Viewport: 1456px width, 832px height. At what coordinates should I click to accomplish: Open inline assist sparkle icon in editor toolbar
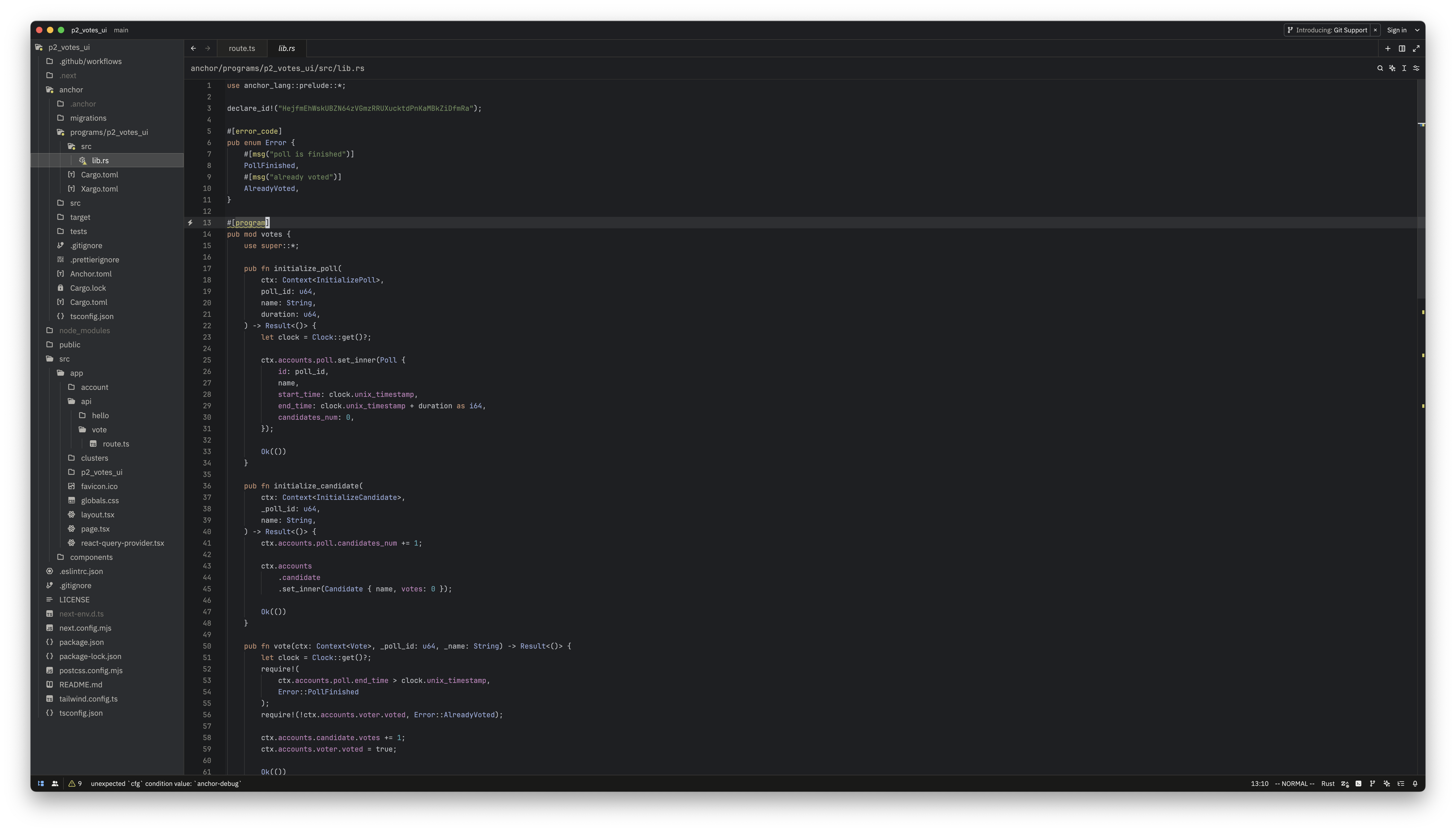(1392, 68)
